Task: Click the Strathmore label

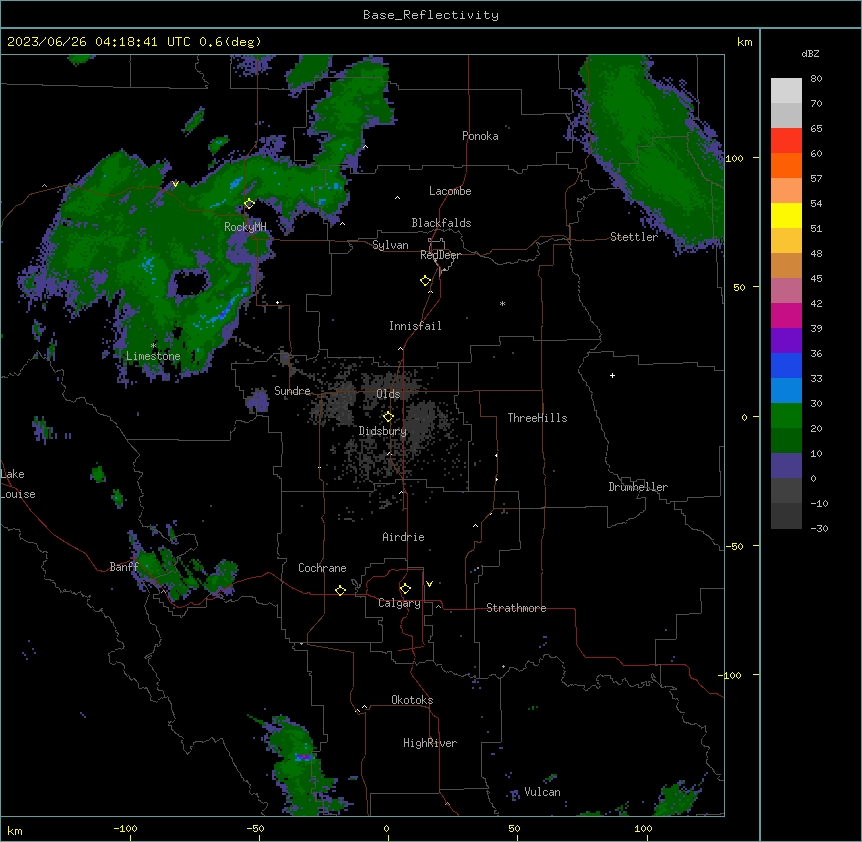Action: tap(516, 608)
